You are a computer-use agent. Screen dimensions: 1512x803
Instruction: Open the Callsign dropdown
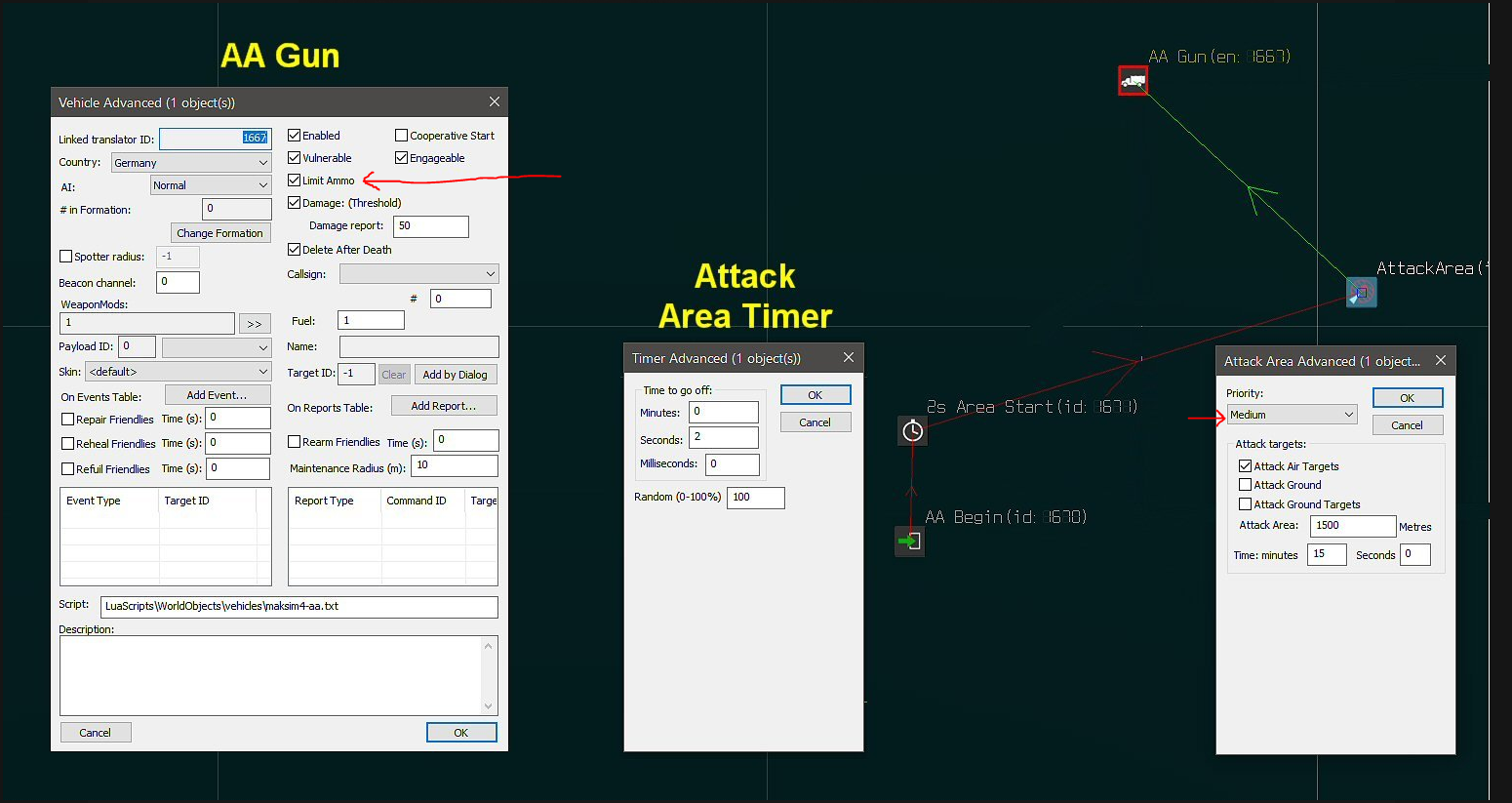[418, 274]
